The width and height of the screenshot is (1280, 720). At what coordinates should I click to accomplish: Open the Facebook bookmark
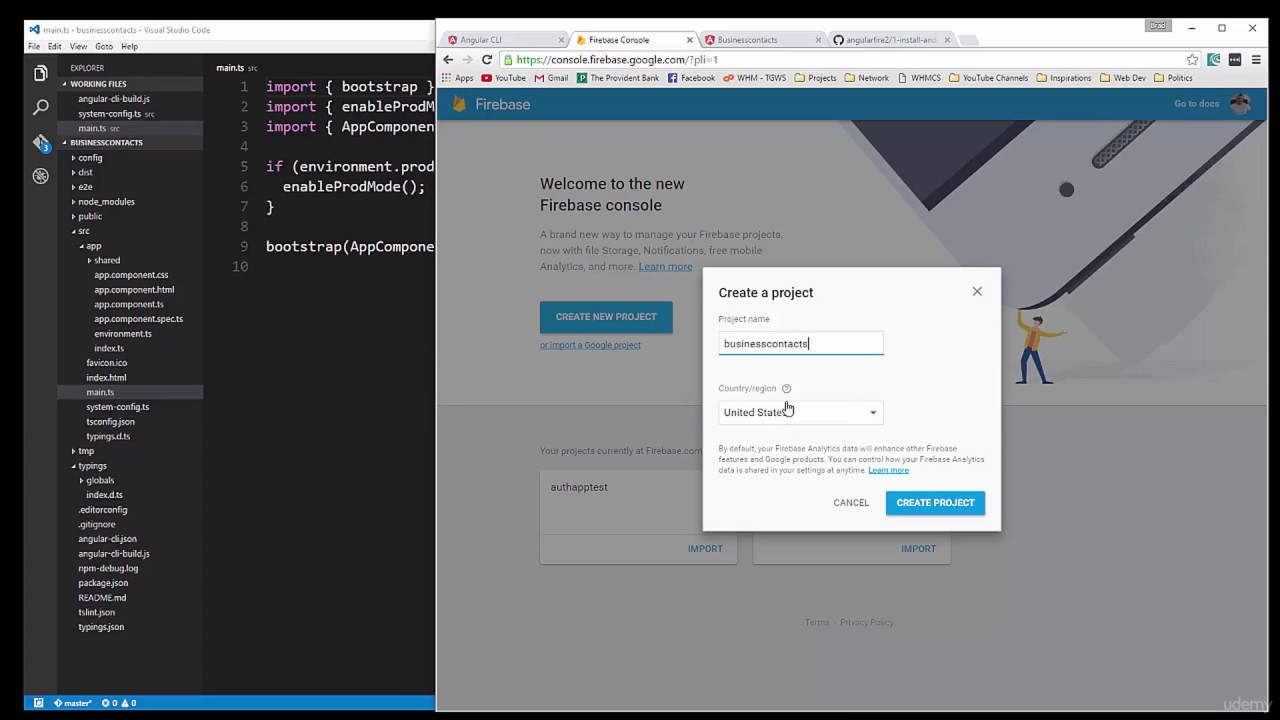pyautogui.click(x=691, y=78)
